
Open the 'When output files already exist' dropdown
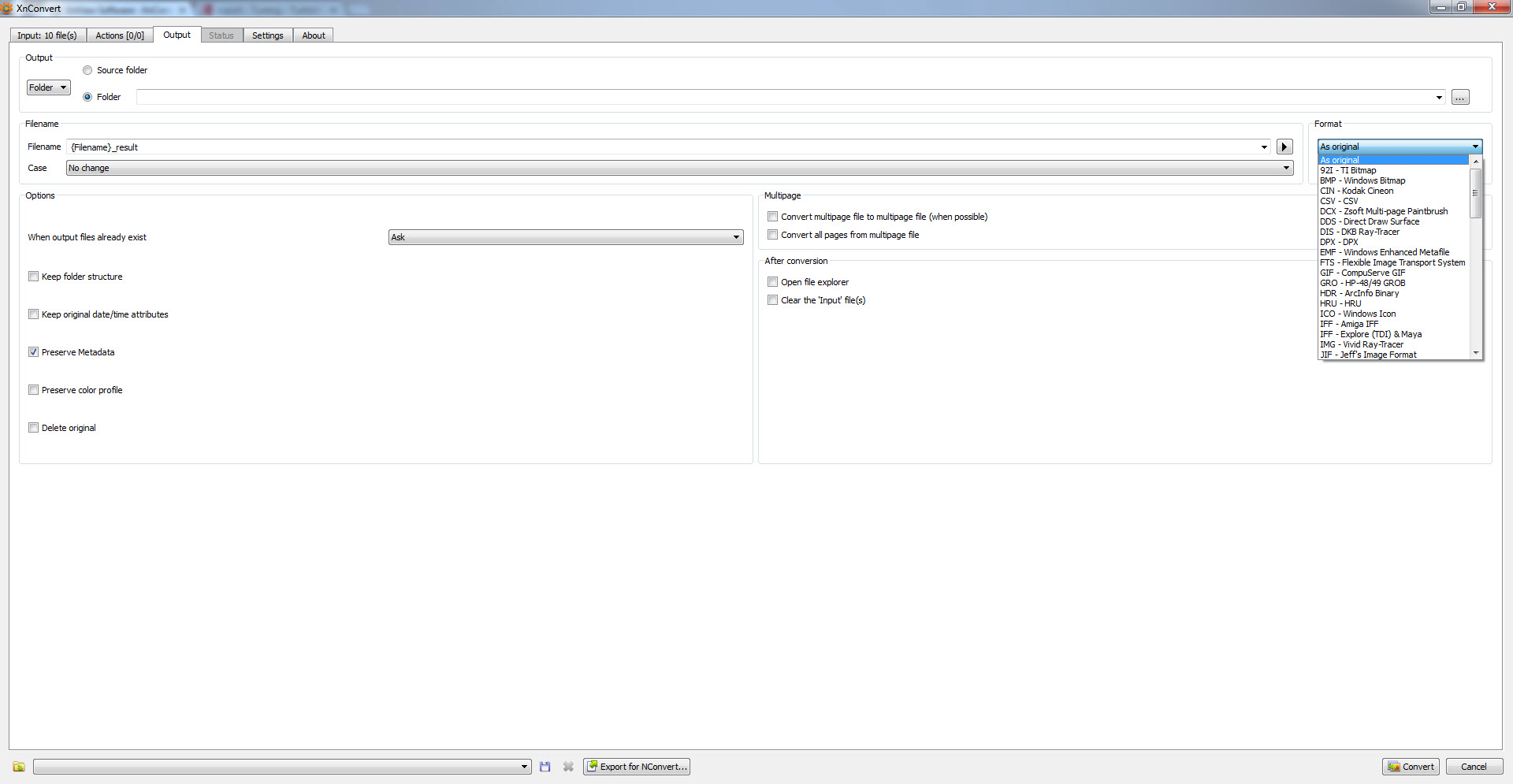point(736,236)
